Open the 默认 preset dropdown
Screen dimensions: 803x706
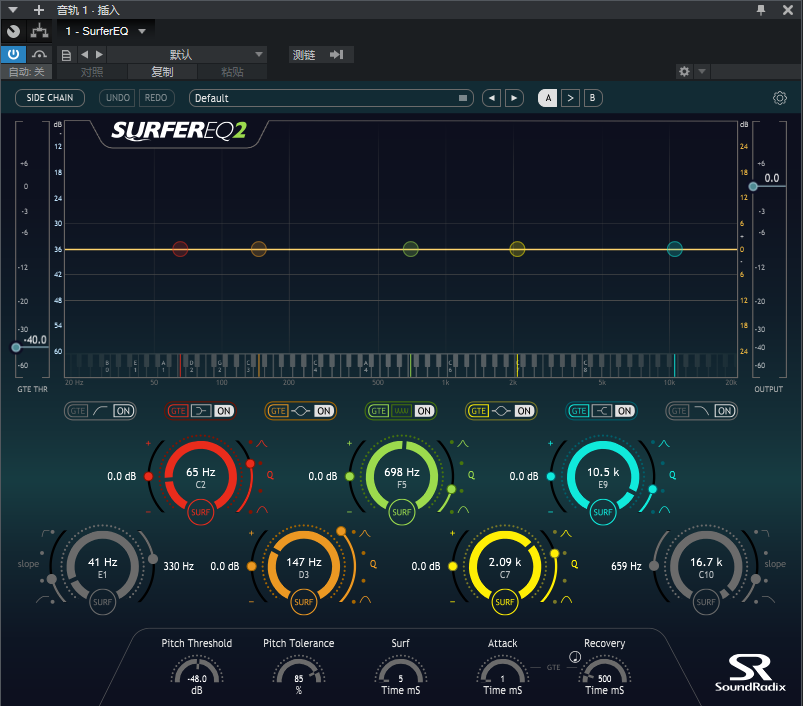[187, 54]
